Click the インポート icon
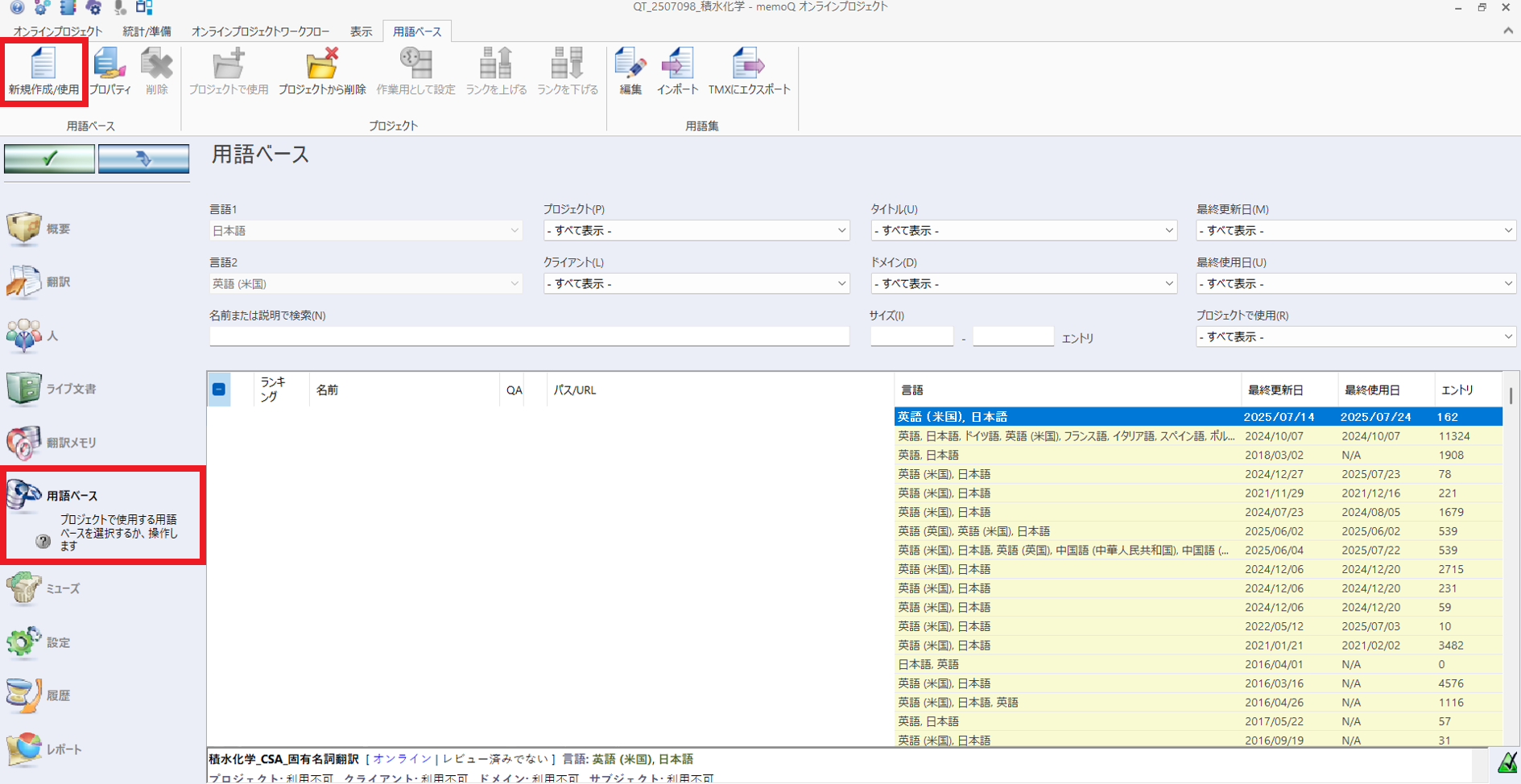This screenshot has height=784, width=1521. (x=677, y=72)
